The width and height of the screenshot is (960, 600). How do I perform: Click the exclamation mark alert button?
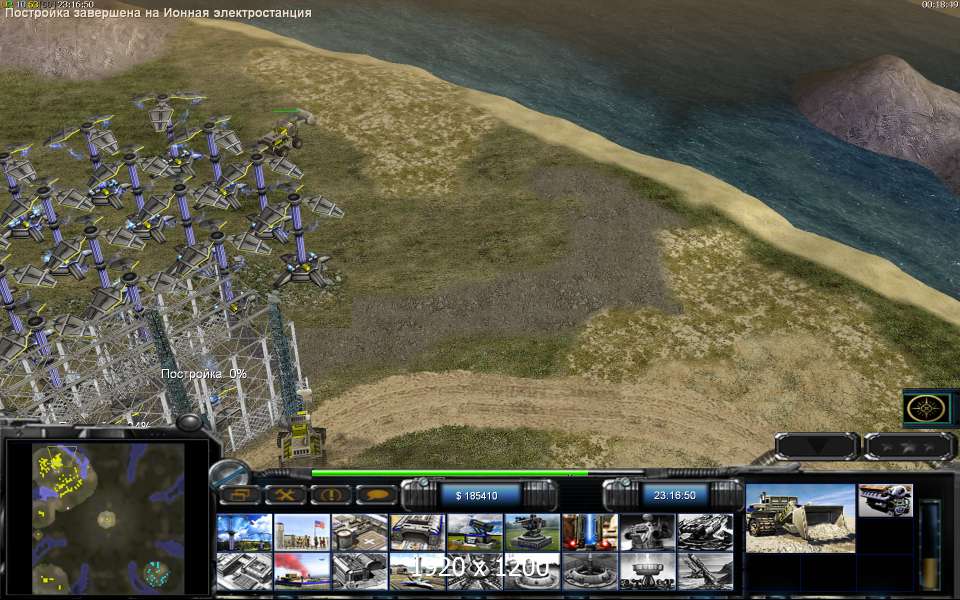click(x=331, y=495)
